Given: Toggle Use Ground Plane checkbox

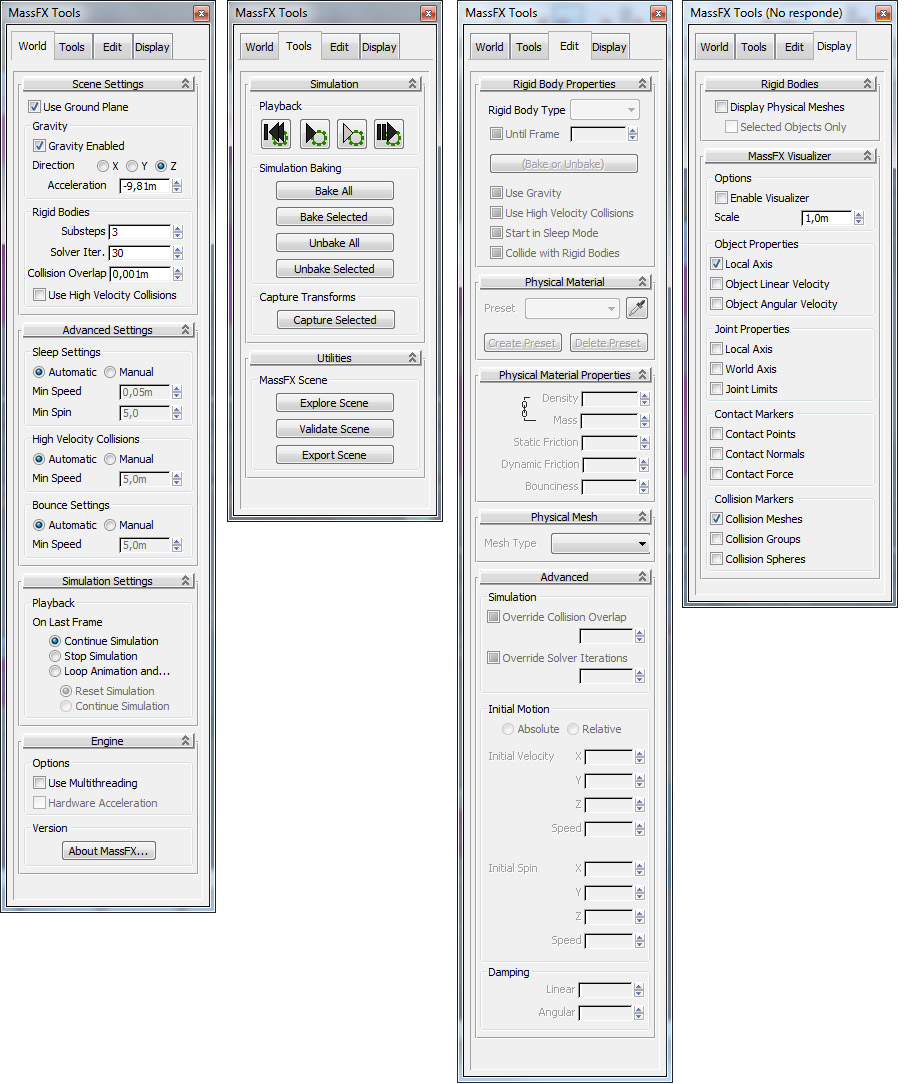Looking at the screenshot, I should coord(34,106).
